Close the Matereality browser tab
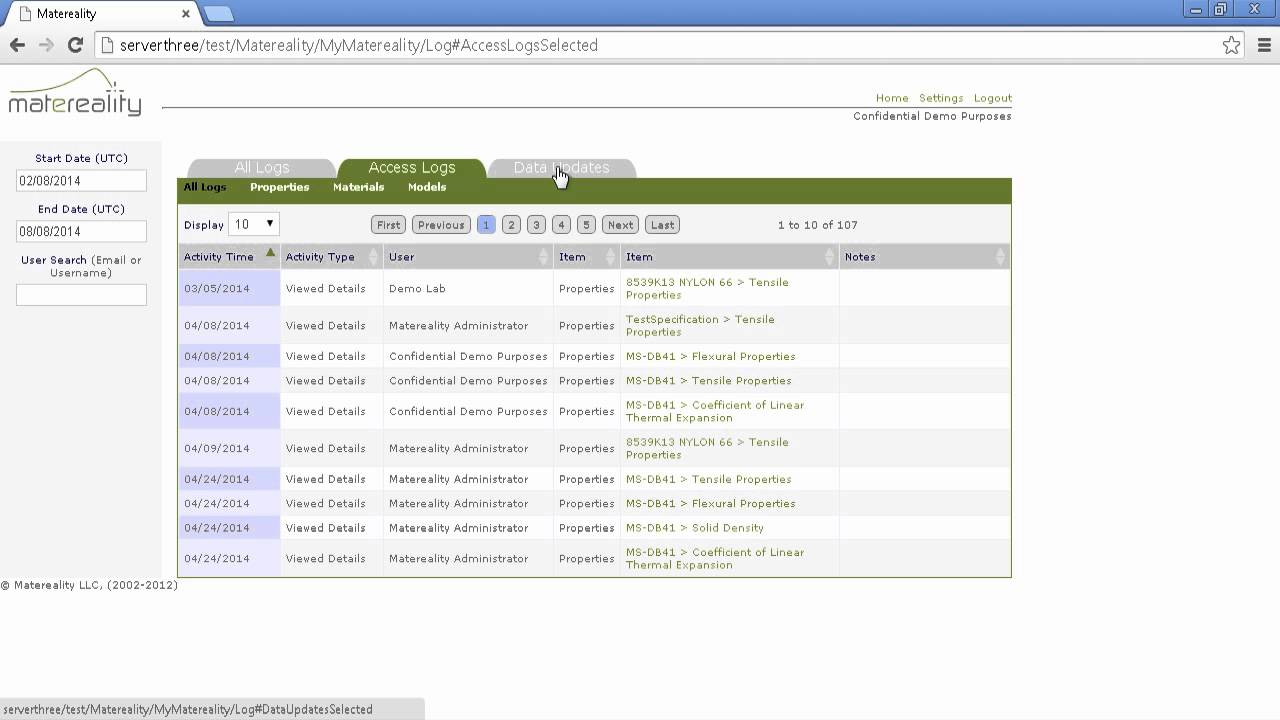 [x=186, y=14]
